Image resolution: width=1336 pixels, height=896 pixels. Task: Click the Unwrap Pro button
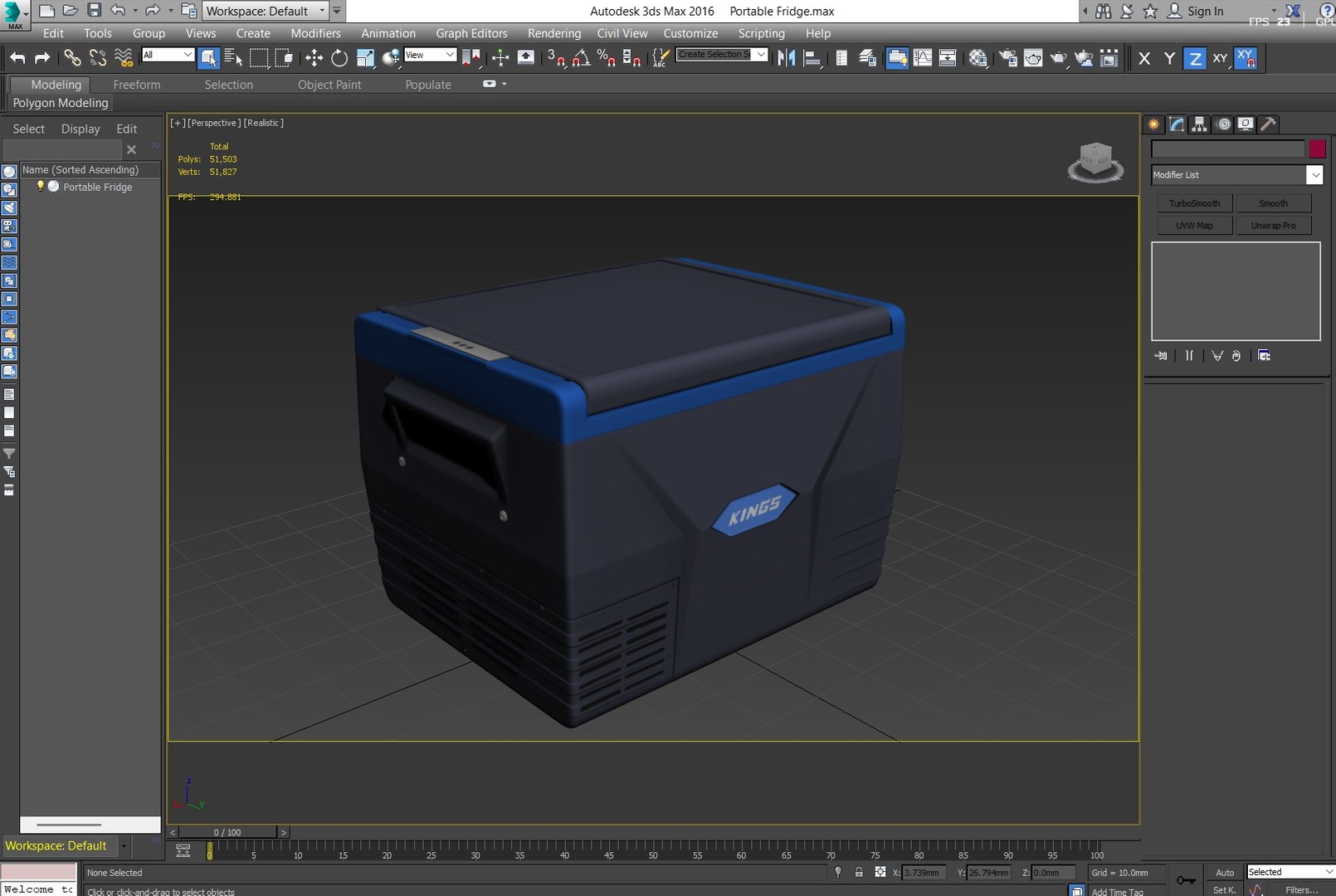[x=1273, y=226]
